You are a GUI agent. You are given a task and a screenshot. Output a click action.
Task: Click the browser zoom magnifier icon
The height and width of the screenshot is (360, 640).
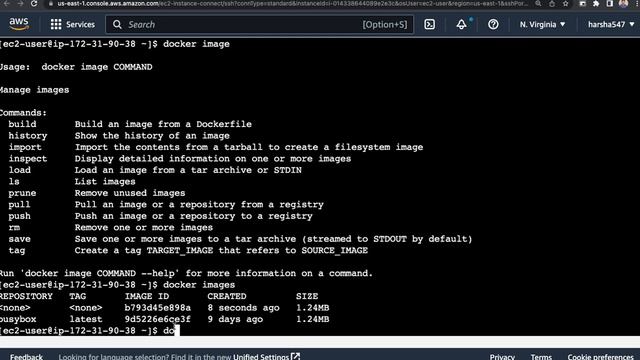(538, 4)
